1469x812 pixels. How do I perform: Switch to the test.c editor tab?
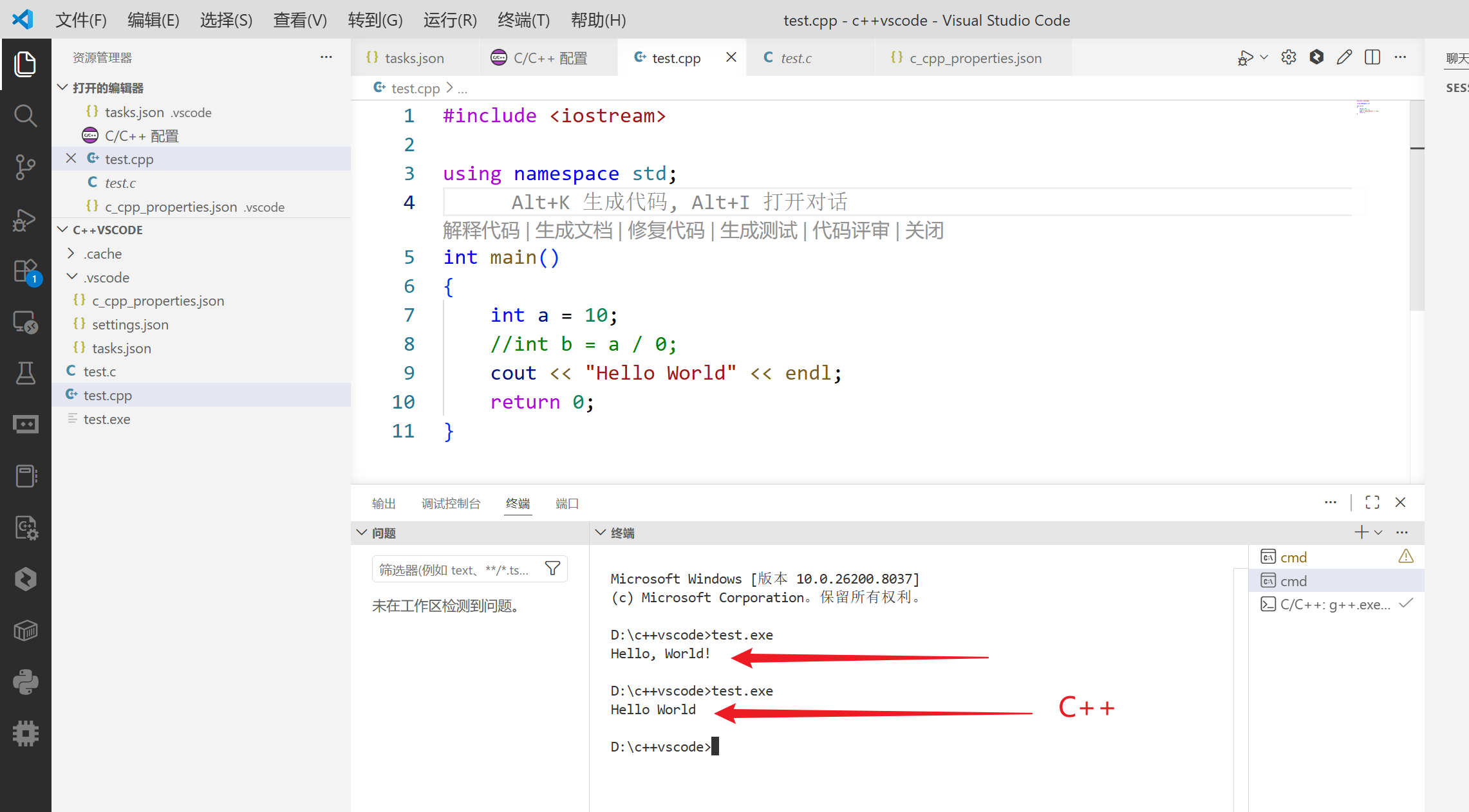796,58
